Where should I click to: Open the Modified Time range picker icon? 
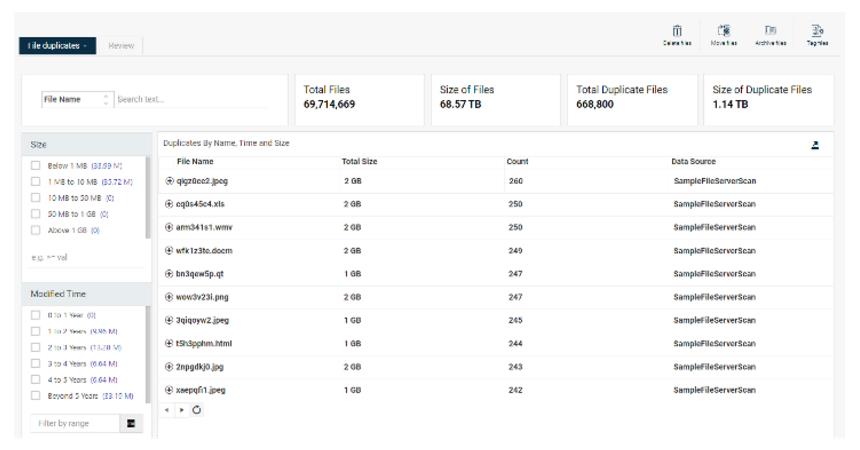click(x=131, y=424)
